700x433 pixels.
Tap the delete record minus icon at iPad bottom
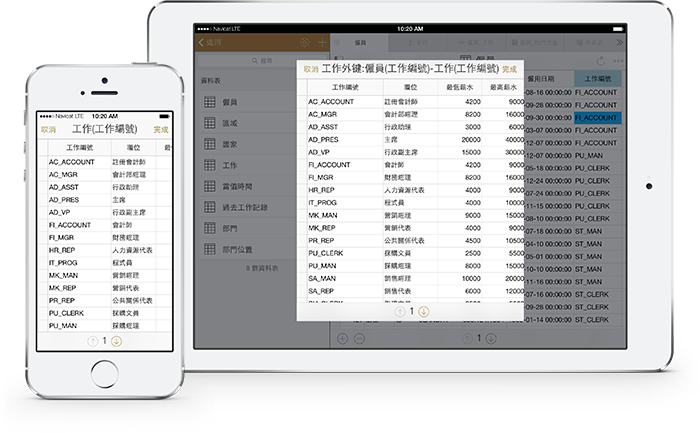click(359, 339)
